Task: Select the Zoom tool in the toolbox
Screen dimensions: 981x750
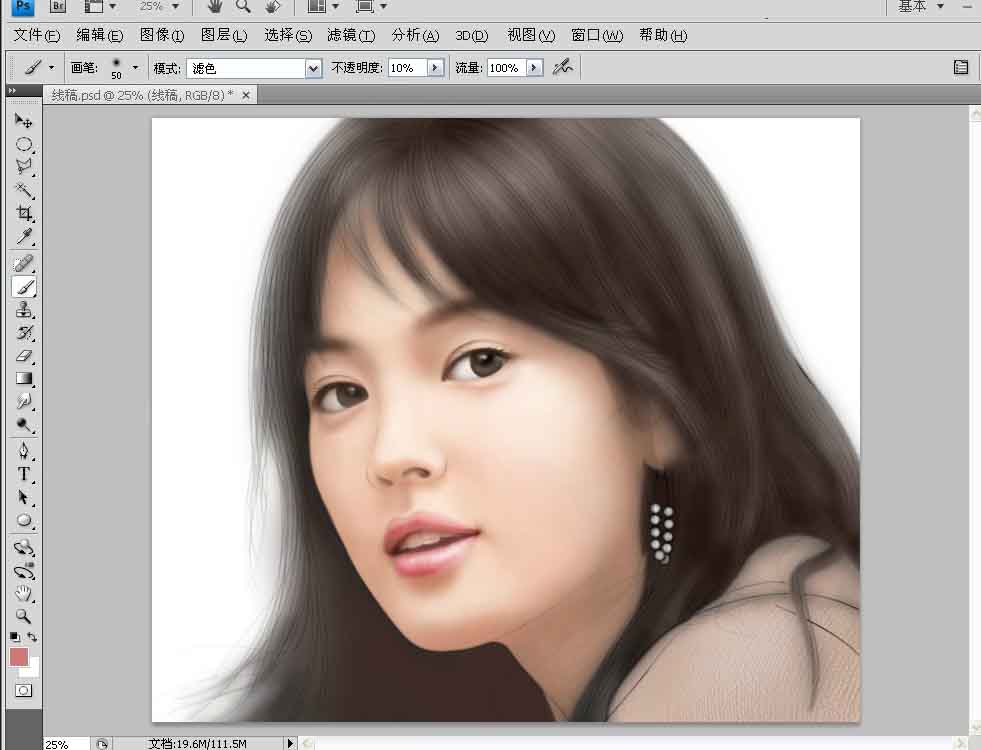Action: coord(24,616)
